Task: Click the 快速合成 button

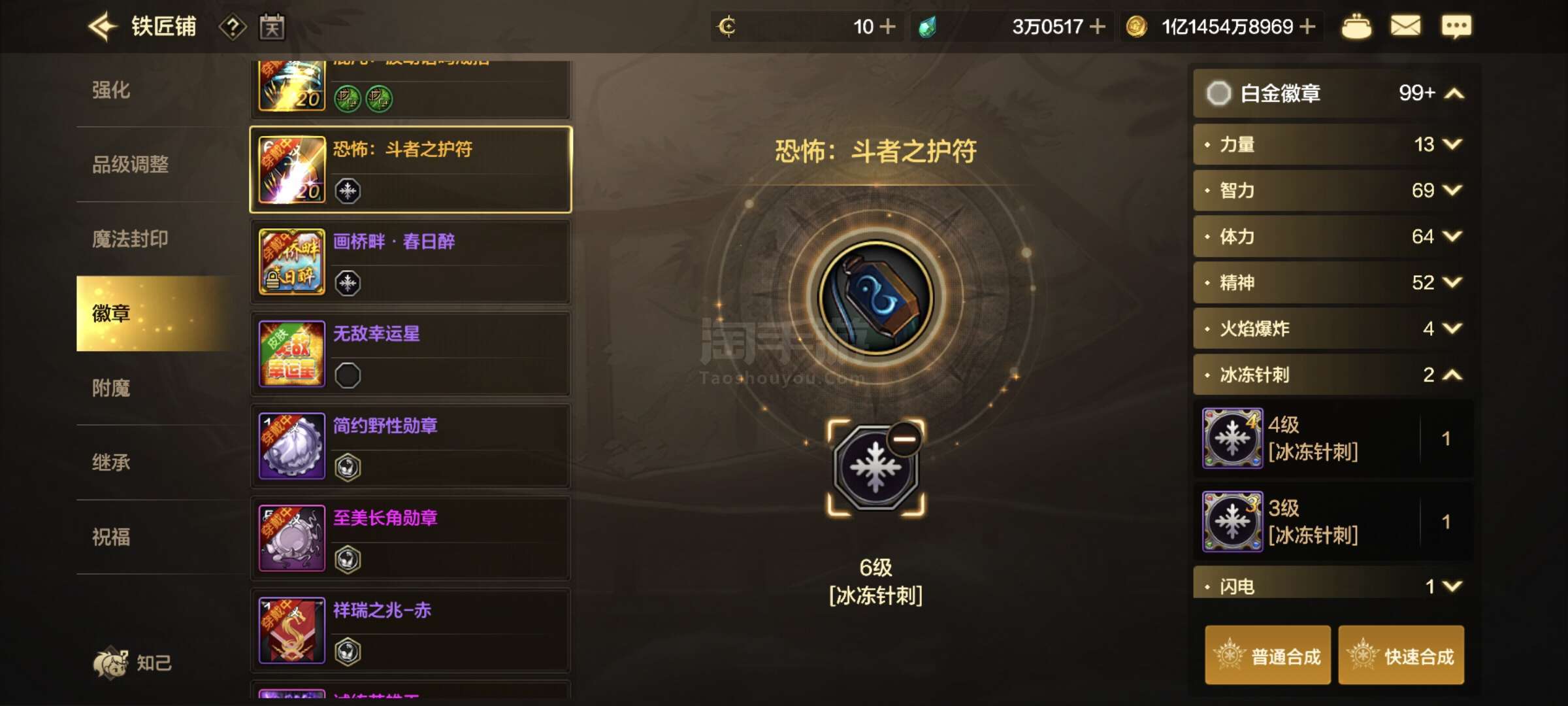Action: click(x=1401, y=656)
